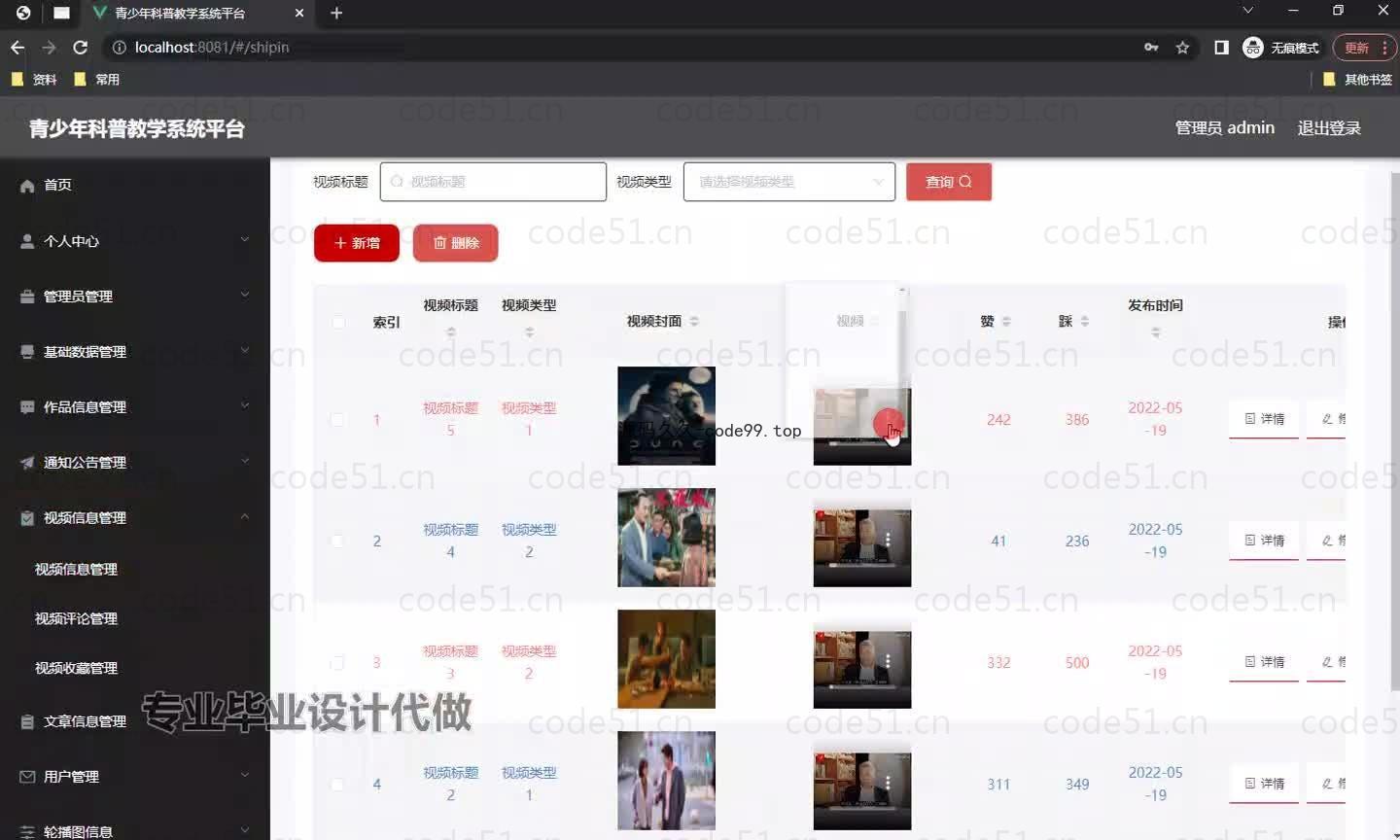Open the 视频类型 select dropdown
This screenshot has height=840, width=1400.
[x=788, y=182]
